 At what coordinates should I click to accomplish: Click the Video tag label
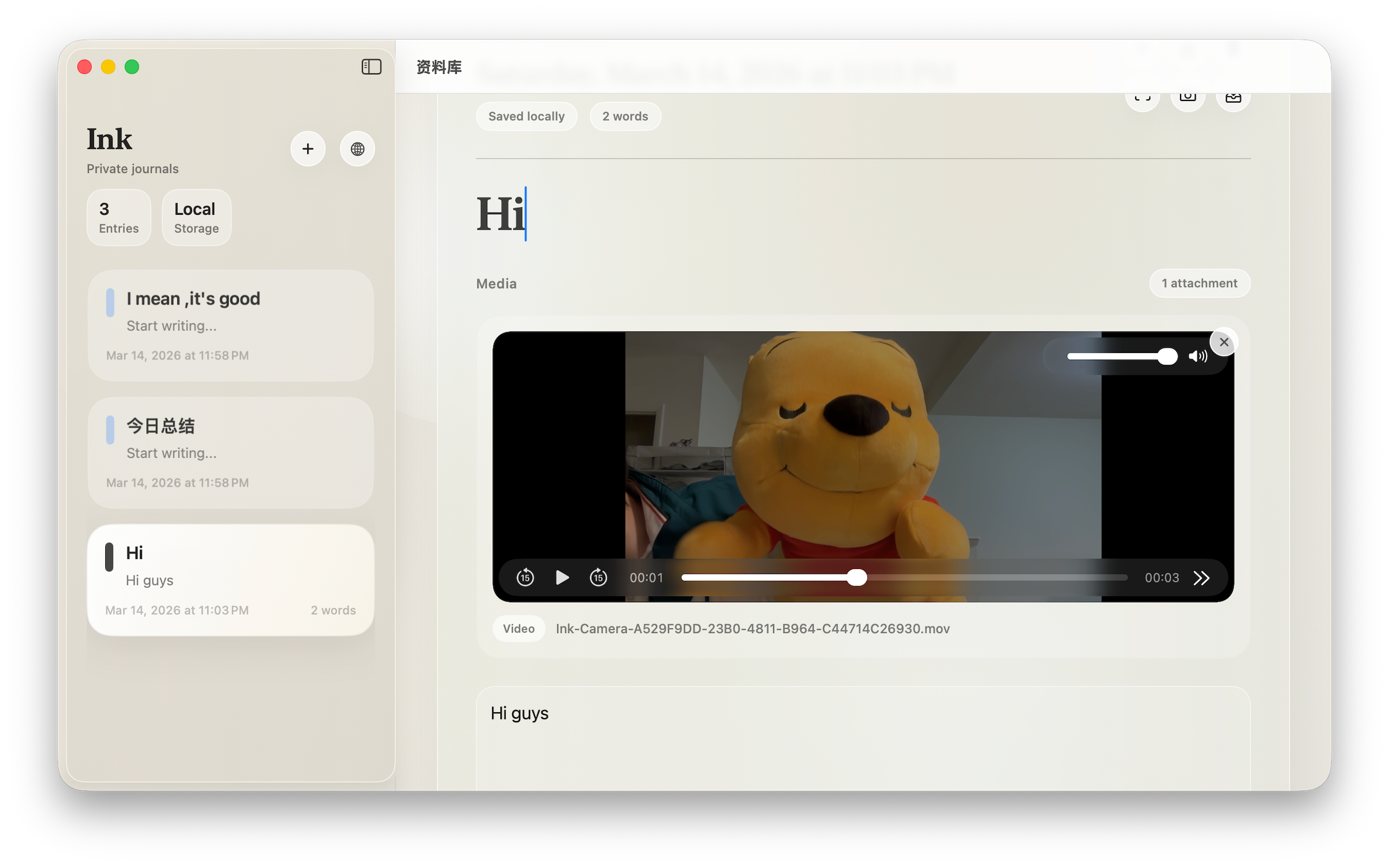point(519,629)
